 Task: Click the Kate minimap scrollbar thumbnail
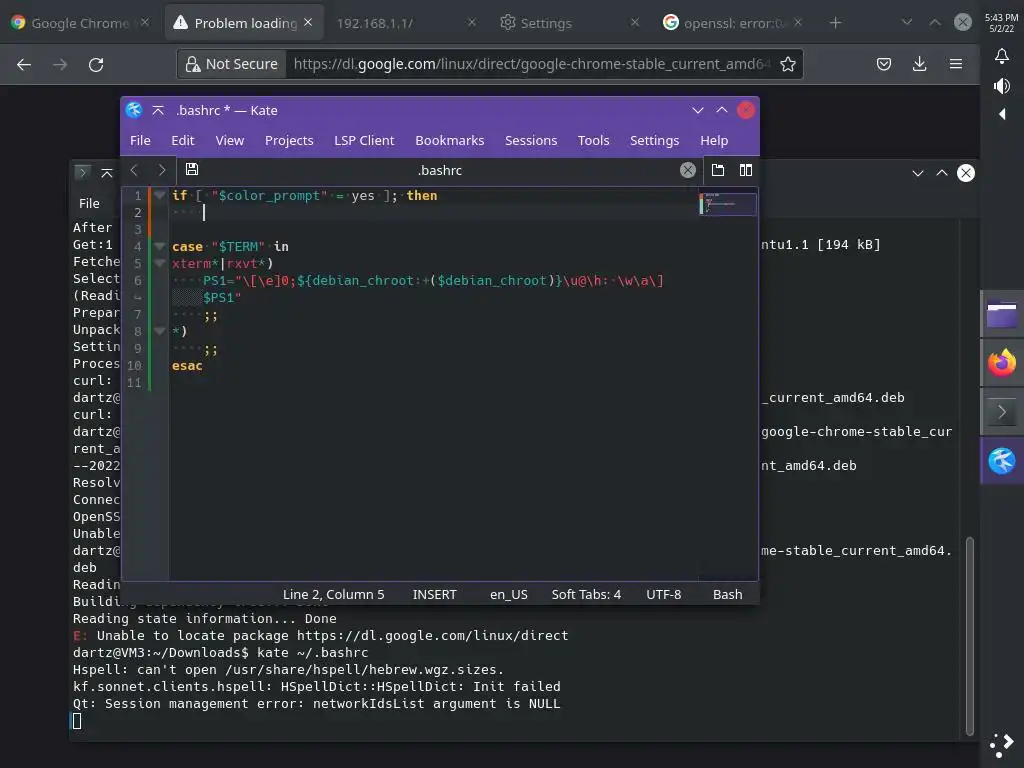pyautogui.click(x=728, y=203)
